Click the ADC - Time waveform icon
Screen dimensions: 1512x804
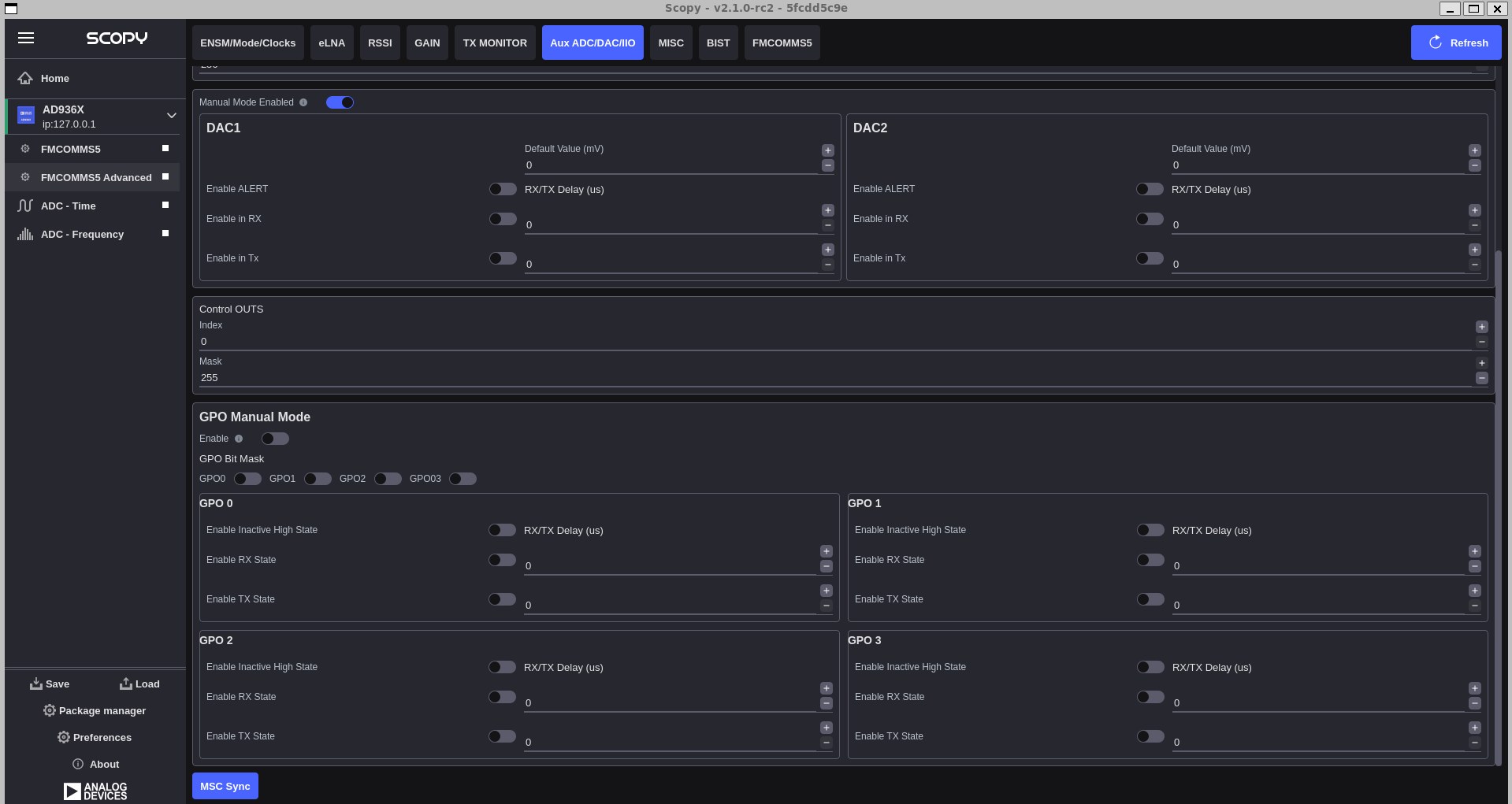25,206
